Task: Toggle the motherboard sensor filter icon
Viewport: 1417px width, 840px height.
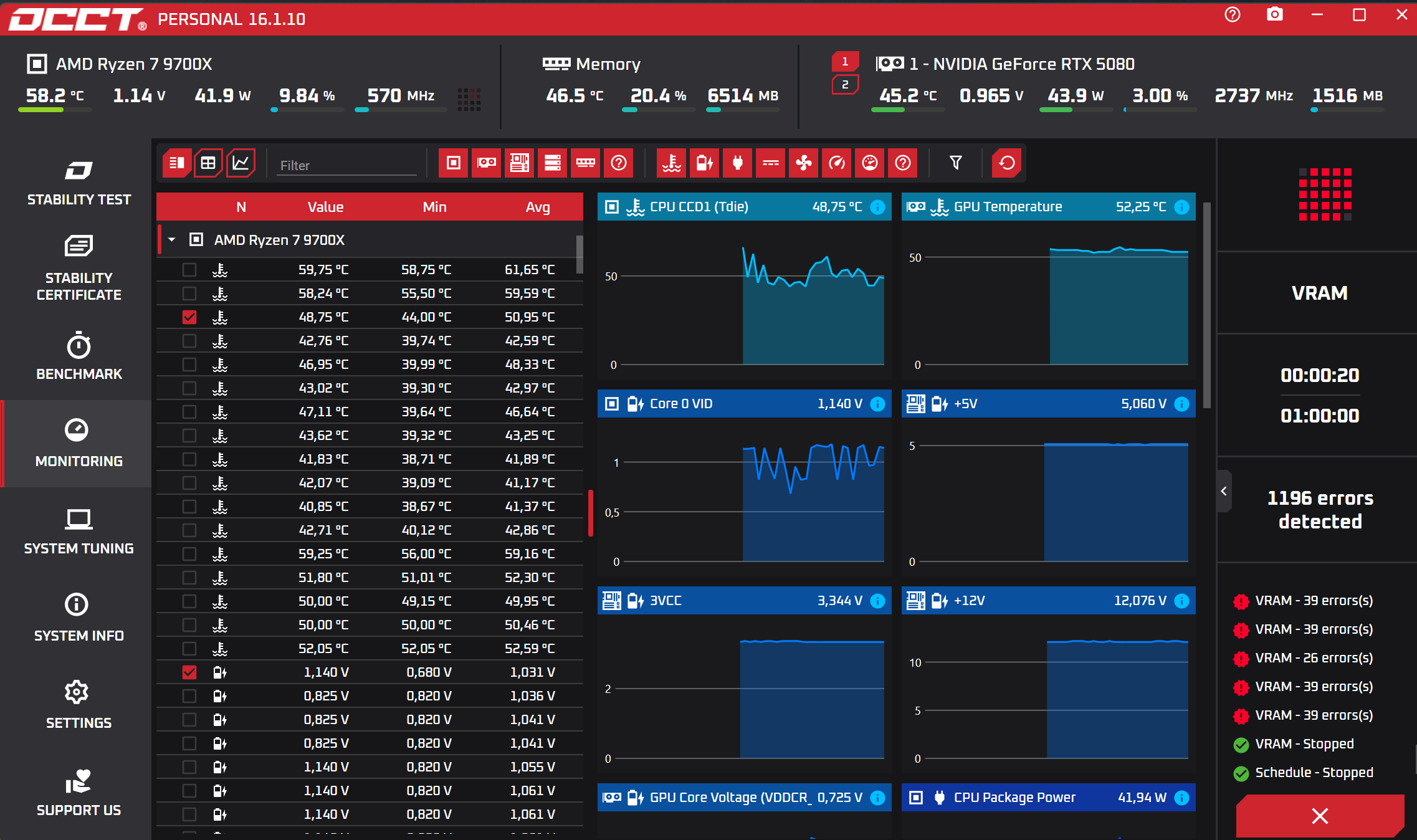Action: pyautogui.click(x=519, y=163)
